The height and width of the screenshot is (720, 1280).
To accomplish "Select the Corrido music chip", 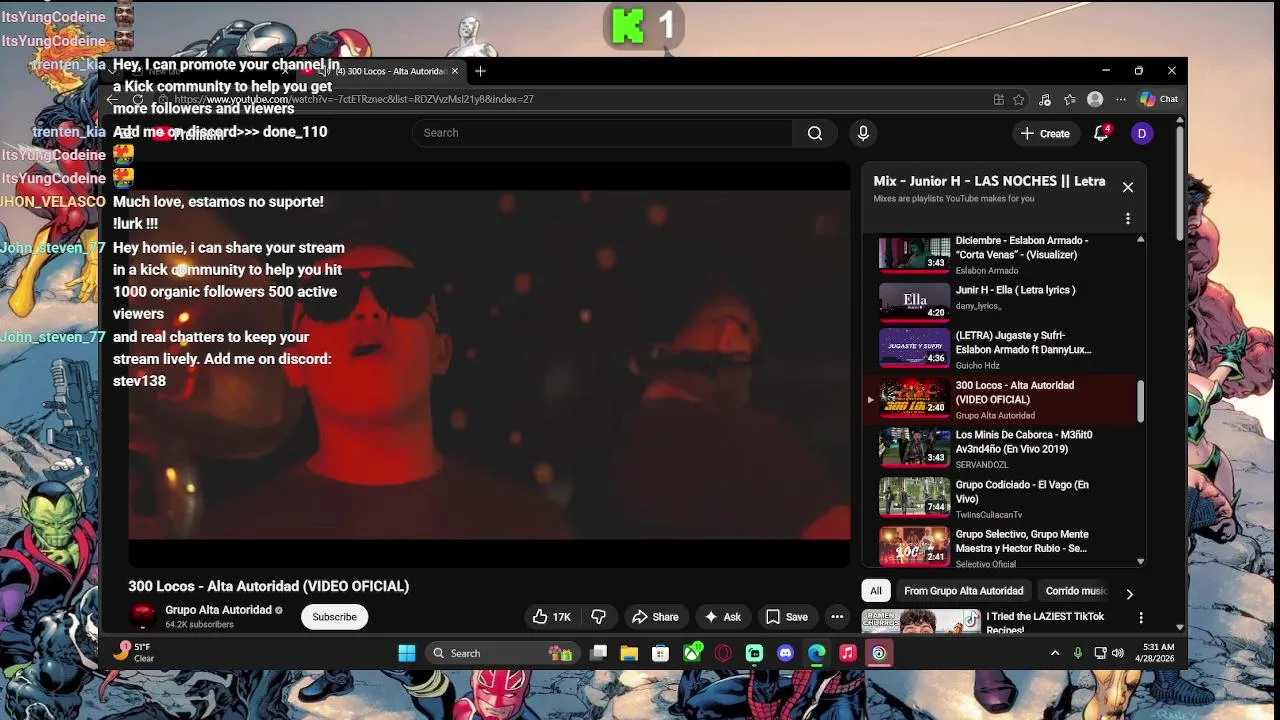I will click(1076, 591).
